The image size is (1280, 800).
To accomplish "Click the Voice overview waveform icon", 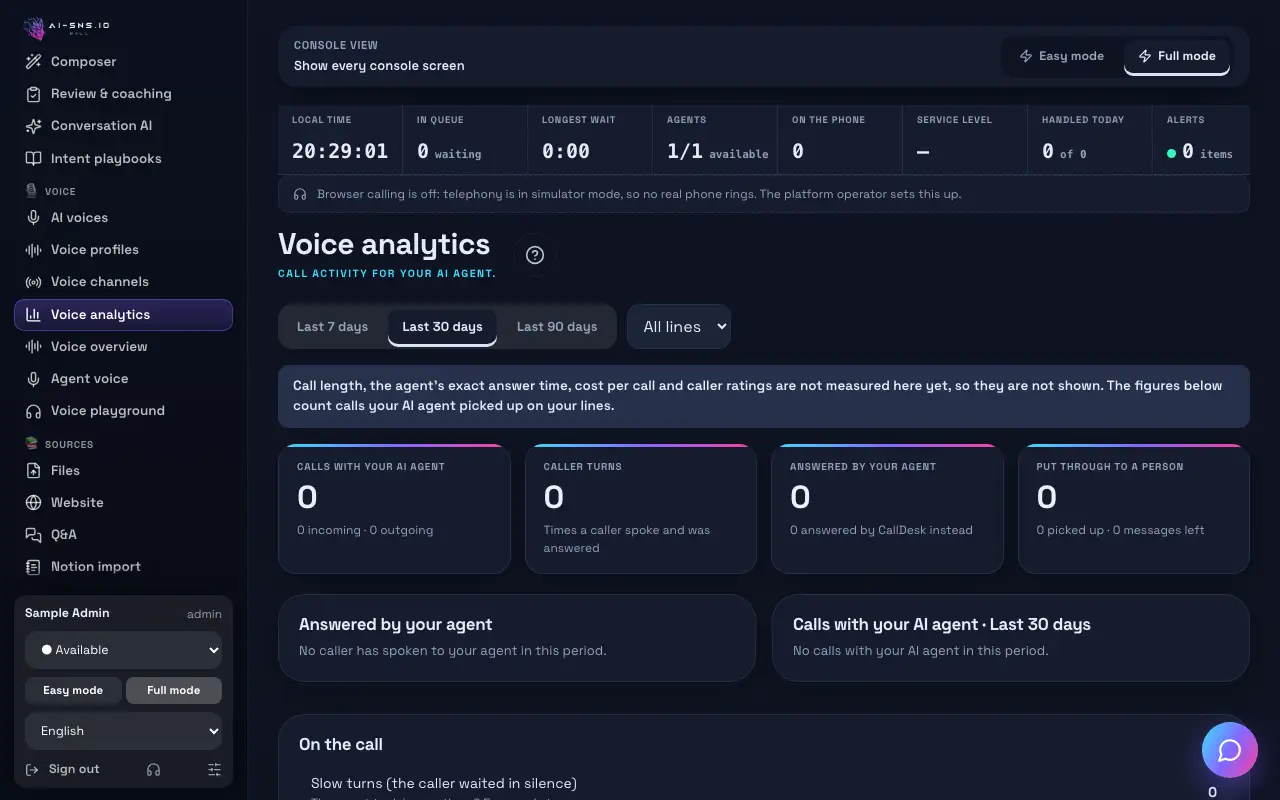I will [33, 347].
